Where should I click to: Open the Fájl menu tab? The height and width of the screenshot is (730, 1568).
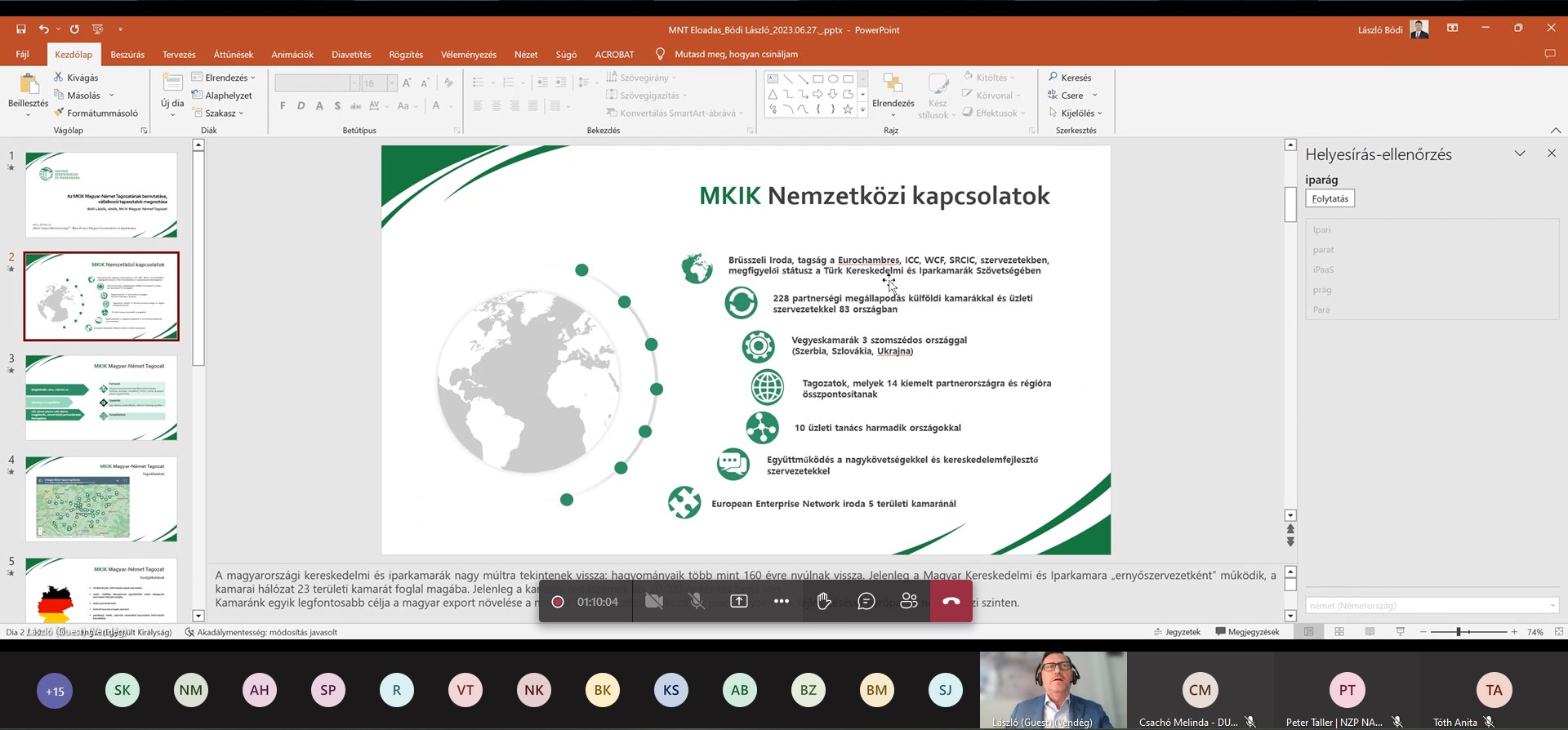click(x=22, y=55)
